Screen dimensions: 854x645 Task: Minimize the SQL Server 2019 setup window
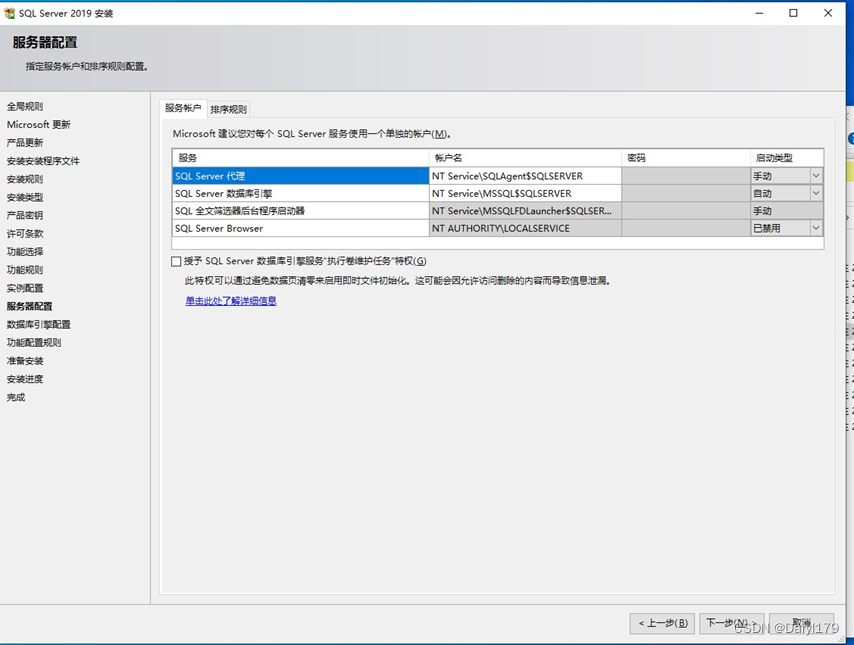tap(759, 13)
